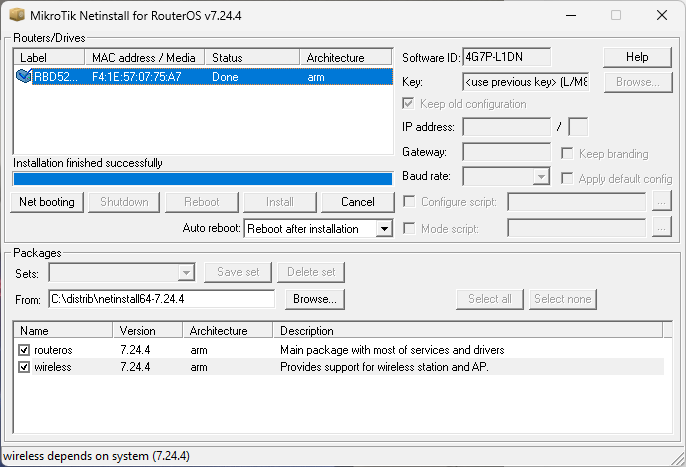Click the Mode script path field
Viewport: 686px width, 467px height.
[576, 228]
